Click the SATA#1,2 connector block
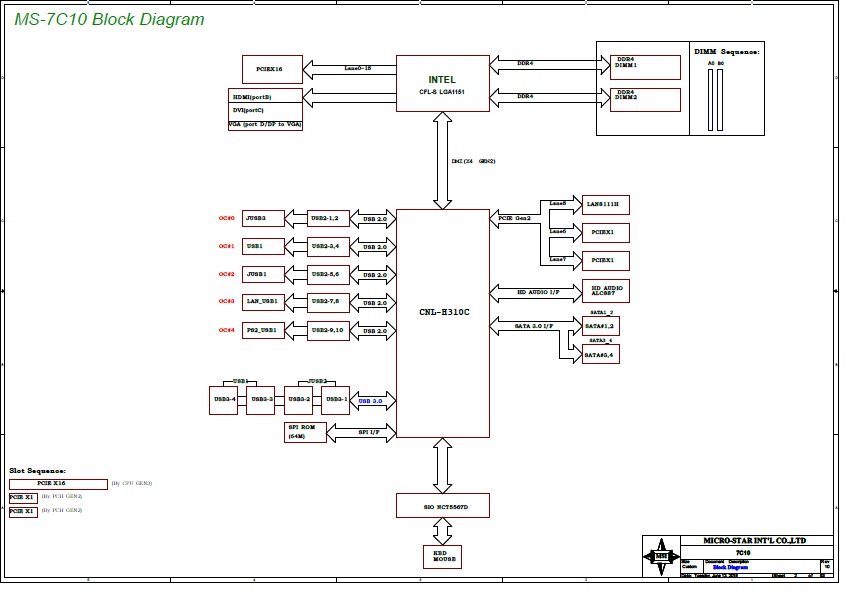Viewport: 851px width, 601px height. 600,326
